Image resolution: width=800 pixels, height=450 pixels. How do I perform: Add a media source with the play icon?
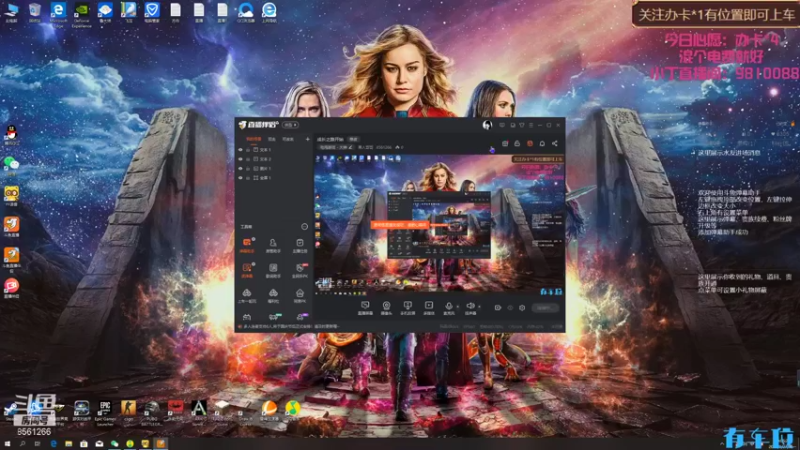coord(429,308)
